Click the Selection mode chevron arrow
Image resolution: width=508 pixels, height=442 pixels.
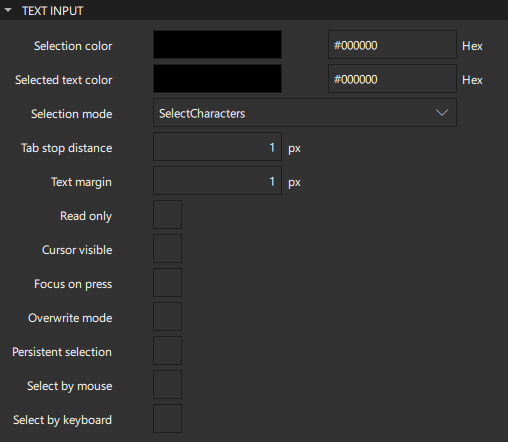(442, 113)
